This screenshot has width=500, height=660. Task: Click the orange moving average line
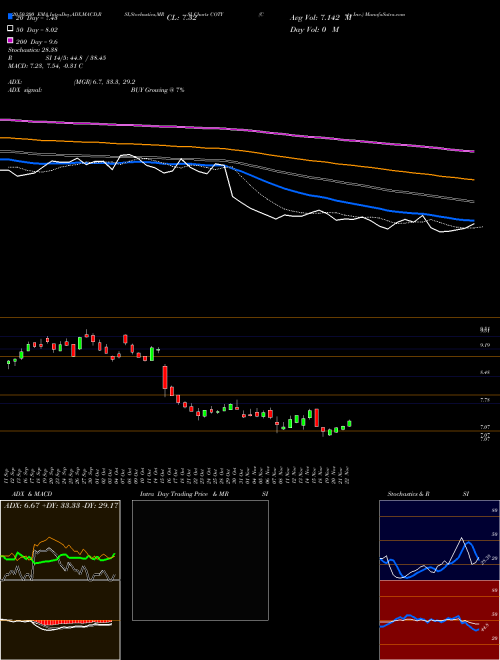point(237,150)
